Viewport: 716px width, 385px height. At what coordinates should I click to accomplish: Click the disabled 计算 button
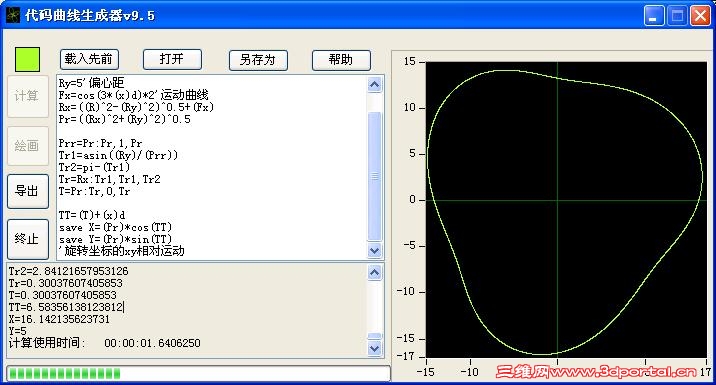click(27, 96)
